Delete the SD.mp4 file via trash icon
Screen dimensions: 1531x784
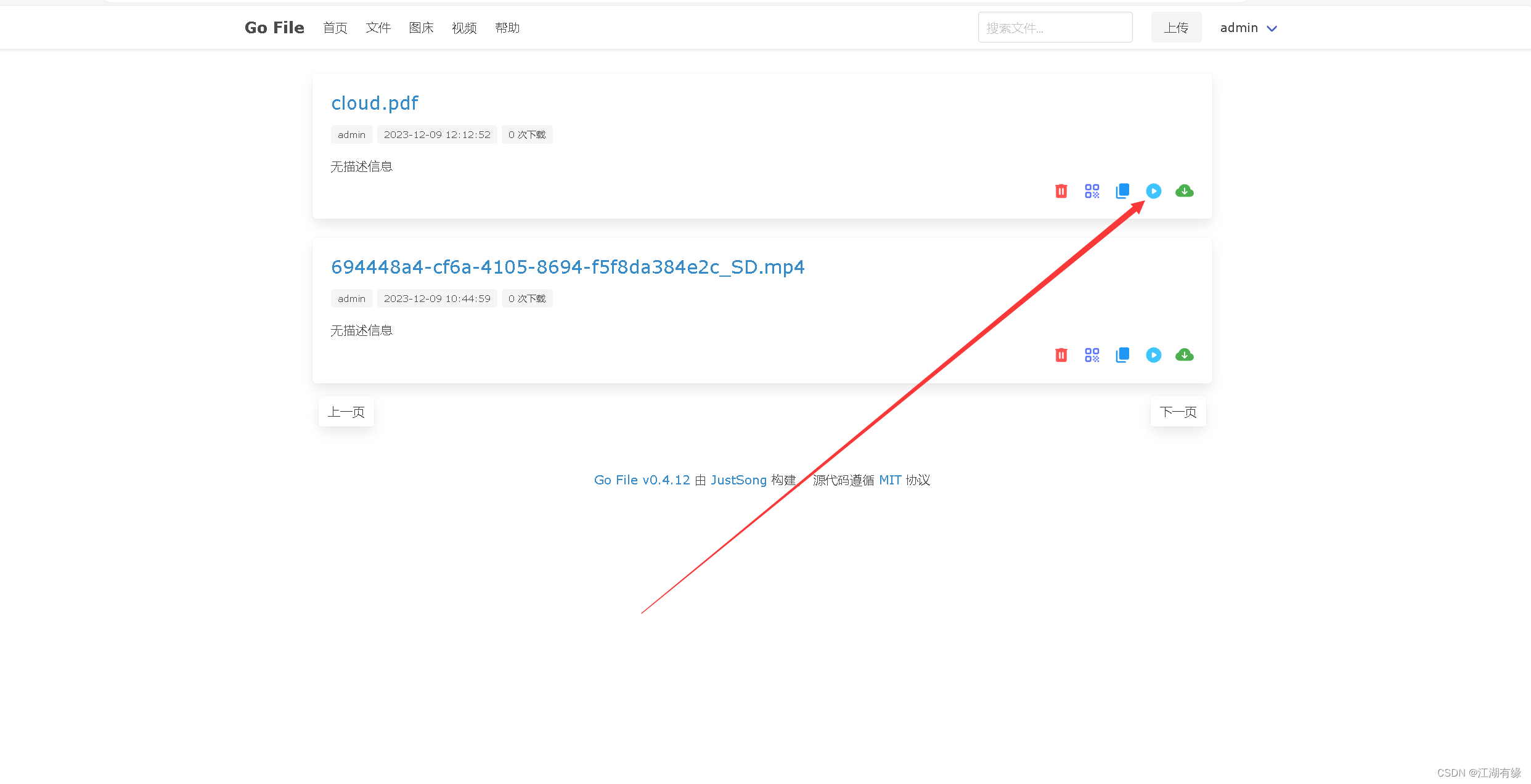[x=1061, y=355]
